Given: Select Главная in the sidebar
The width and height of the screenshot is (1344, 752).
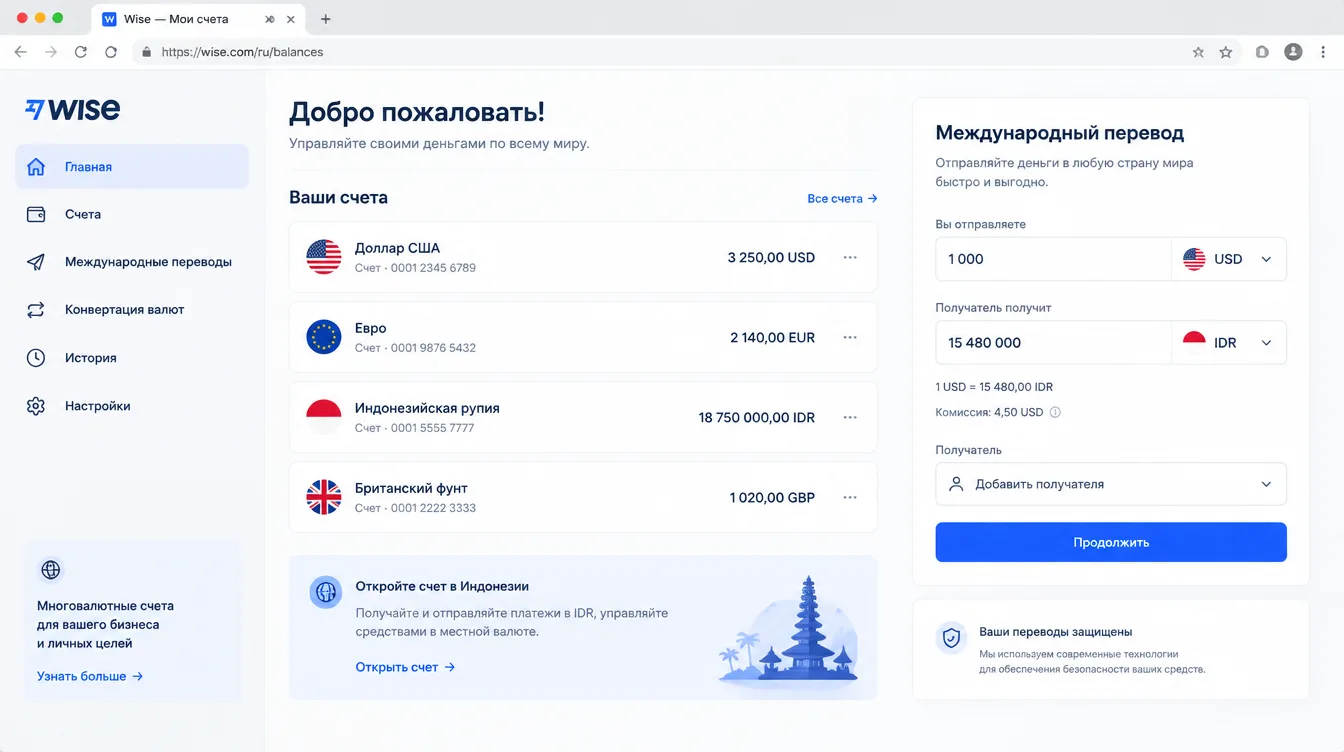Looking at the screenshot, I should pos(132,167).
